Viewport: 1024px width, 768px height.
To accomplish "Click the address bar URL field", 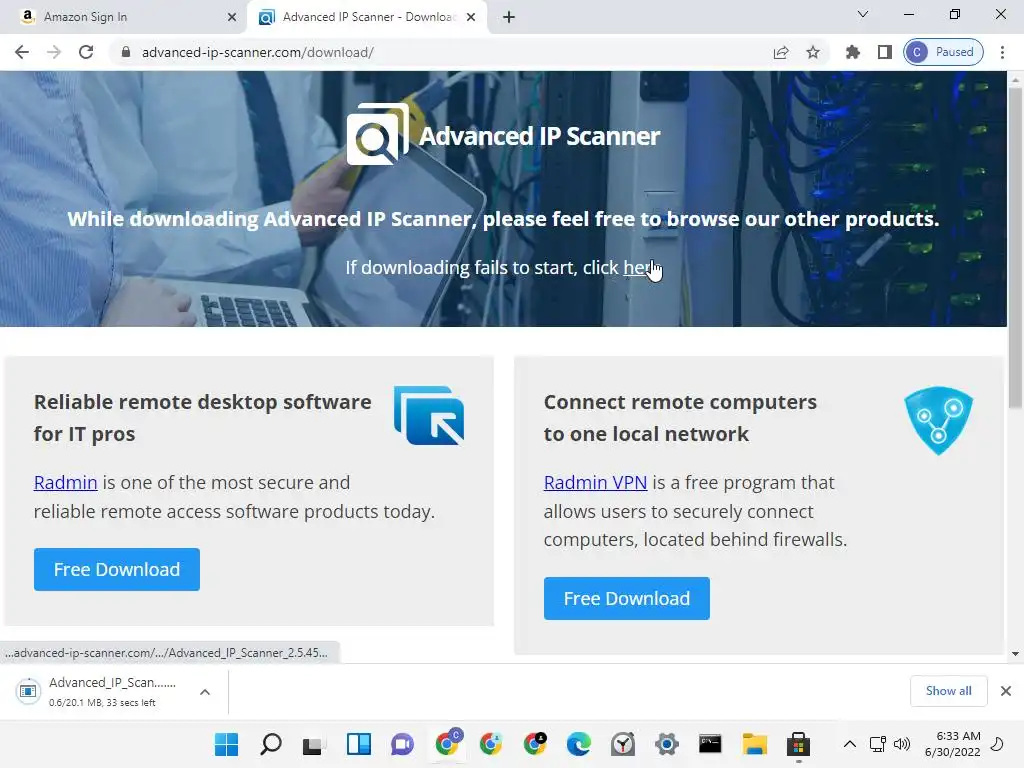I will point(444,52).
